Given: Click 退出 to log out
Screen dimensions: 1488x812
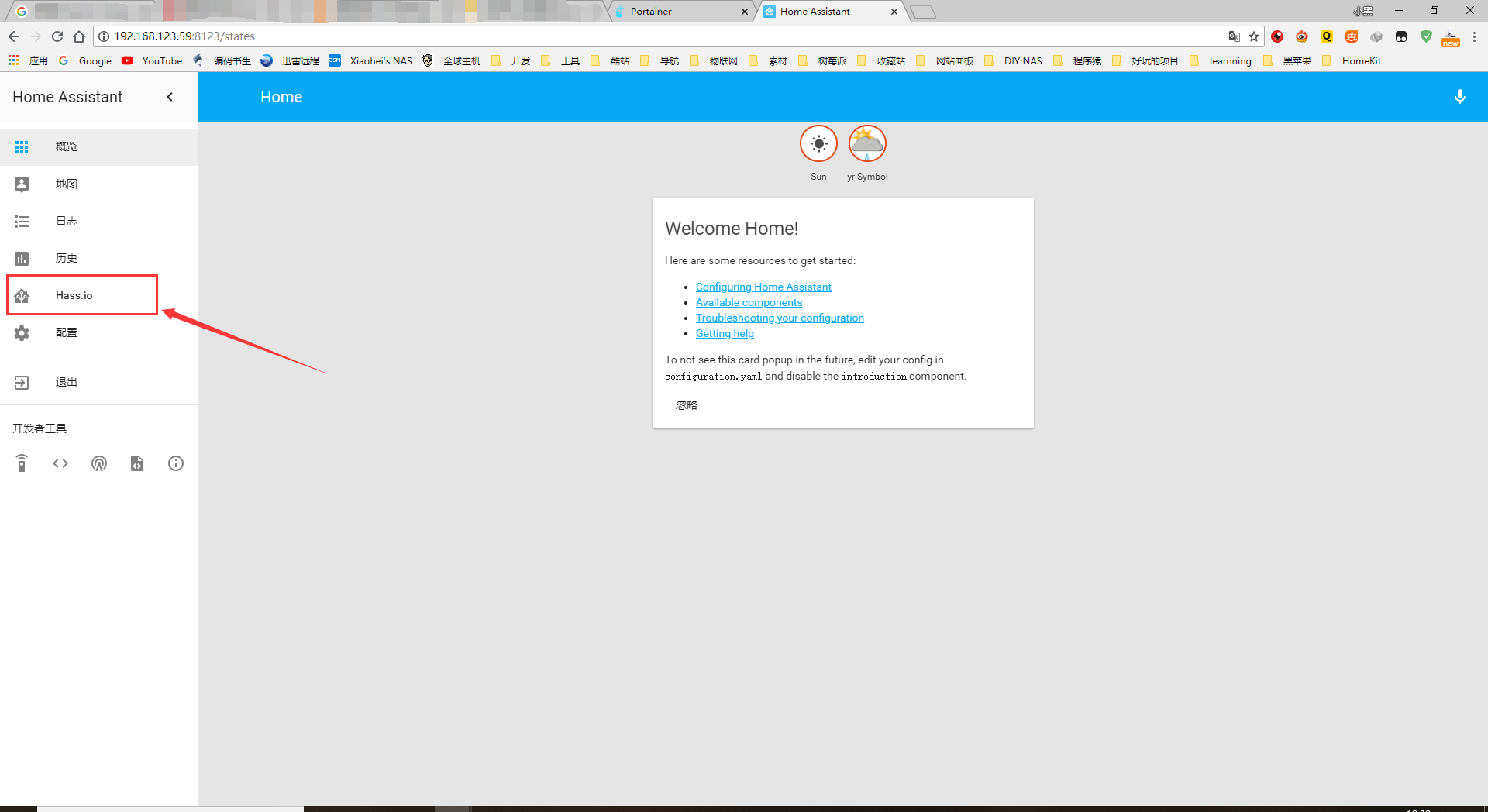Looking at the screenshot, I should (x=67, y=382).
